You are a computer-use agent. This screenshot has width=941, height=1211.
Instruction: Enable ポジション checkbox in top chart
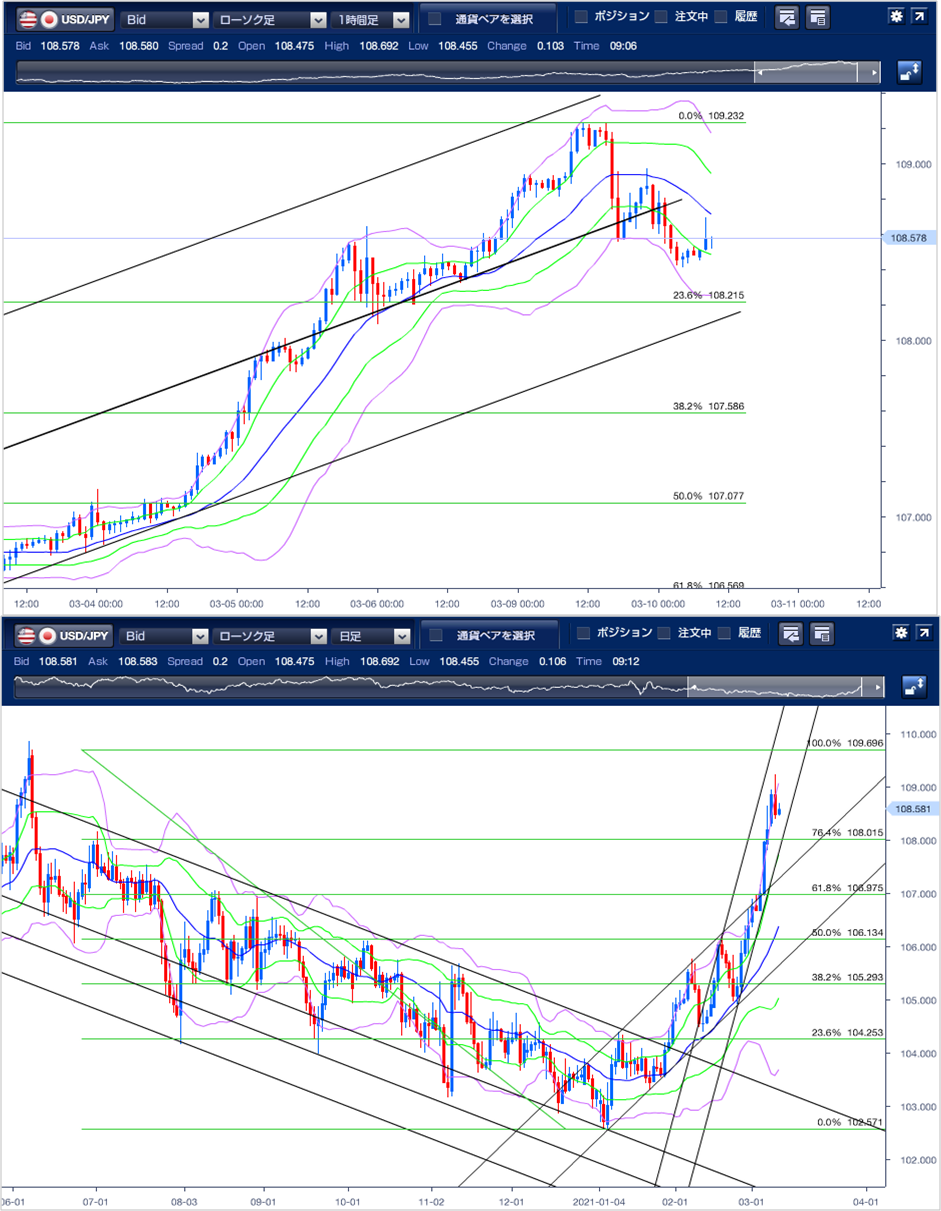581,17
